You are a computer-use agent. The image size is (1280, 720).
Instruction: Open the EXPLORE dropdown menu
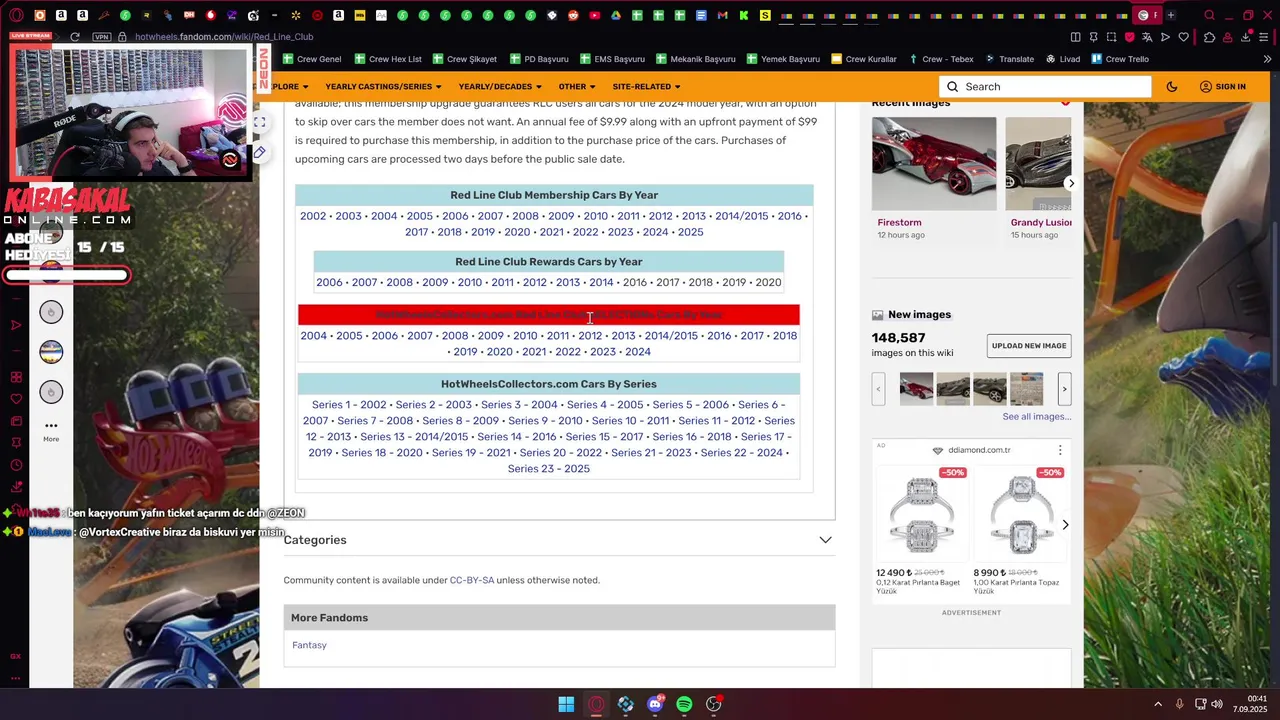click(x=289, y=87)
